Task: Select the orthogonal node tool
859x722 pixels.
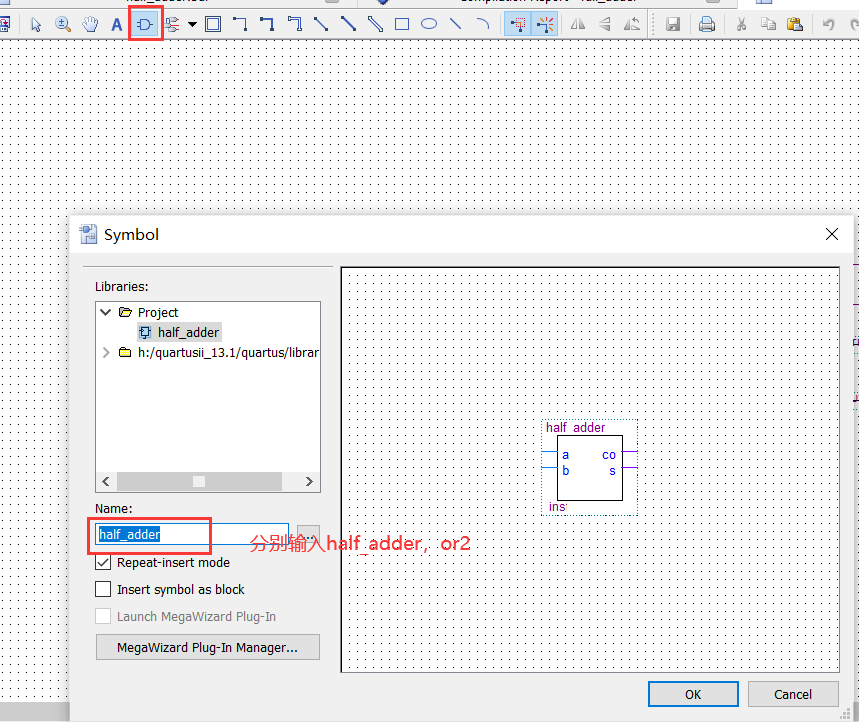Action: [240, 25]
